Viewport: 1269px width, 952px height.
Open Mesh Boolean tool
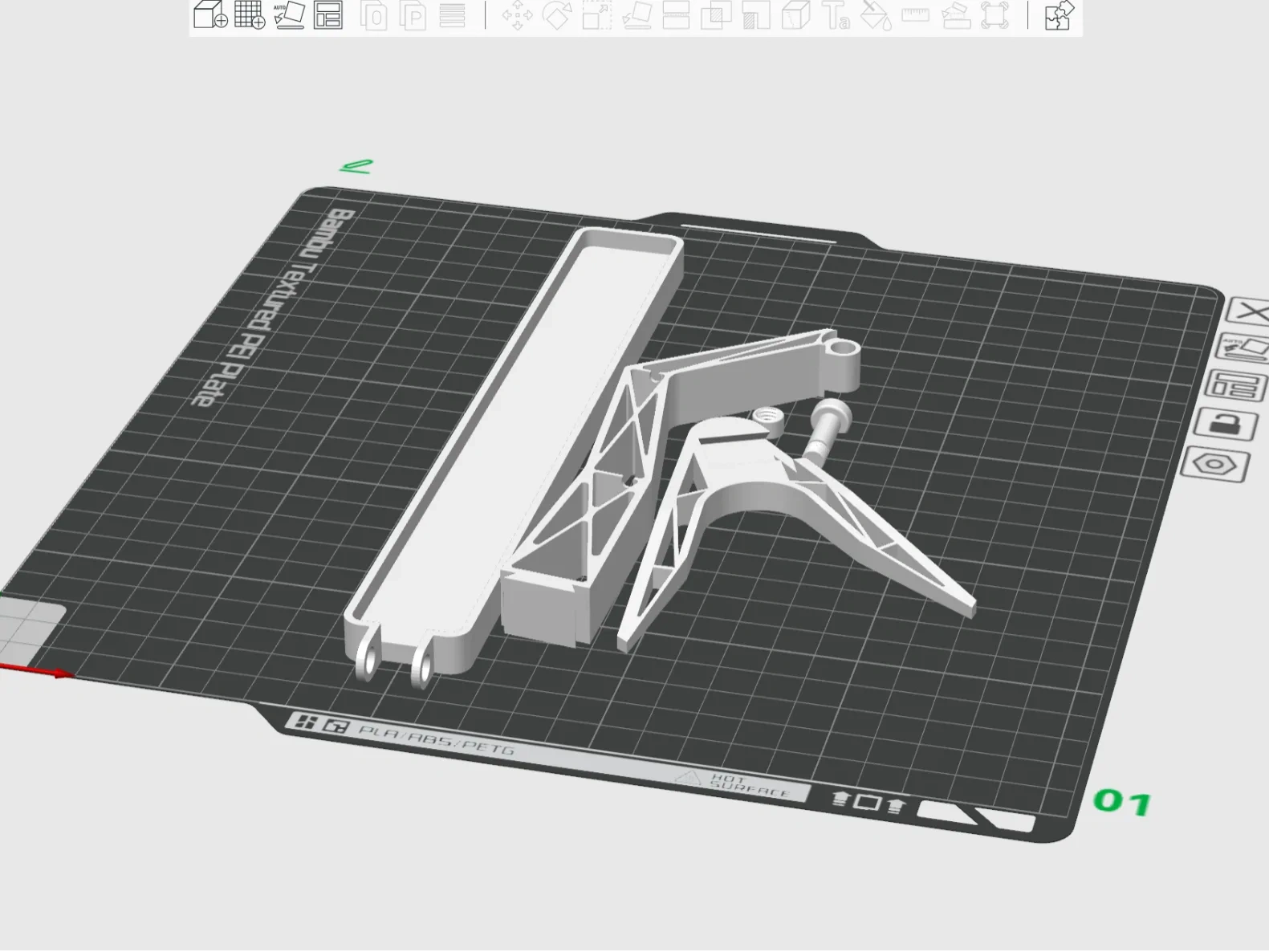pos(716,15)
